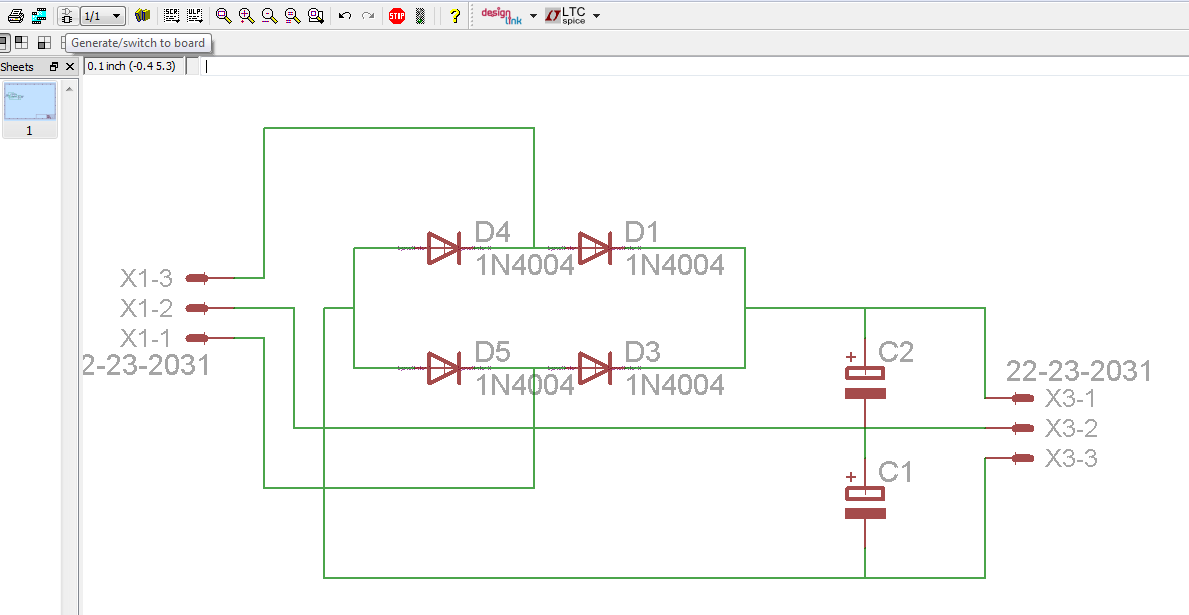Open the Print dialog icon
1189x615 pixels.
point(15,15)
